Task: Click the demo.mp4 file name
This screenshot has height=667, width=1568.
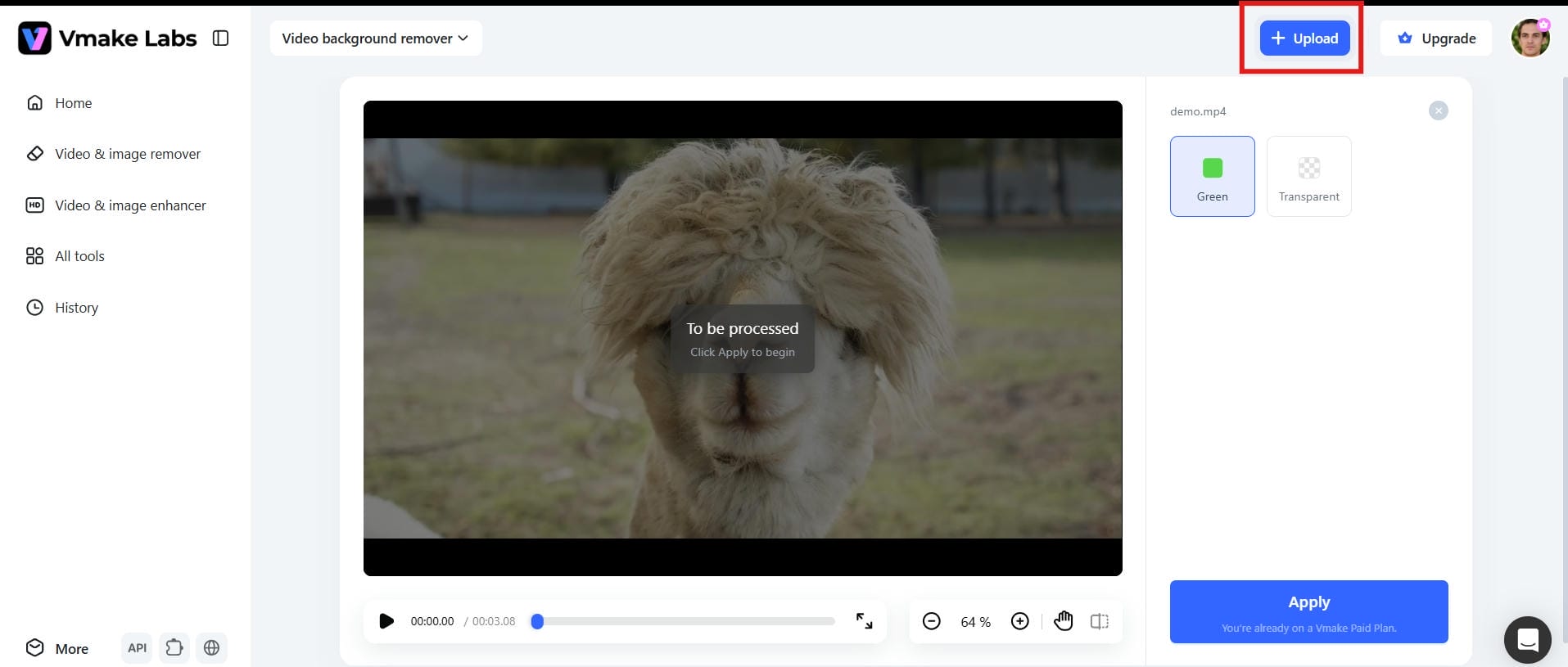Action: 1198,111
